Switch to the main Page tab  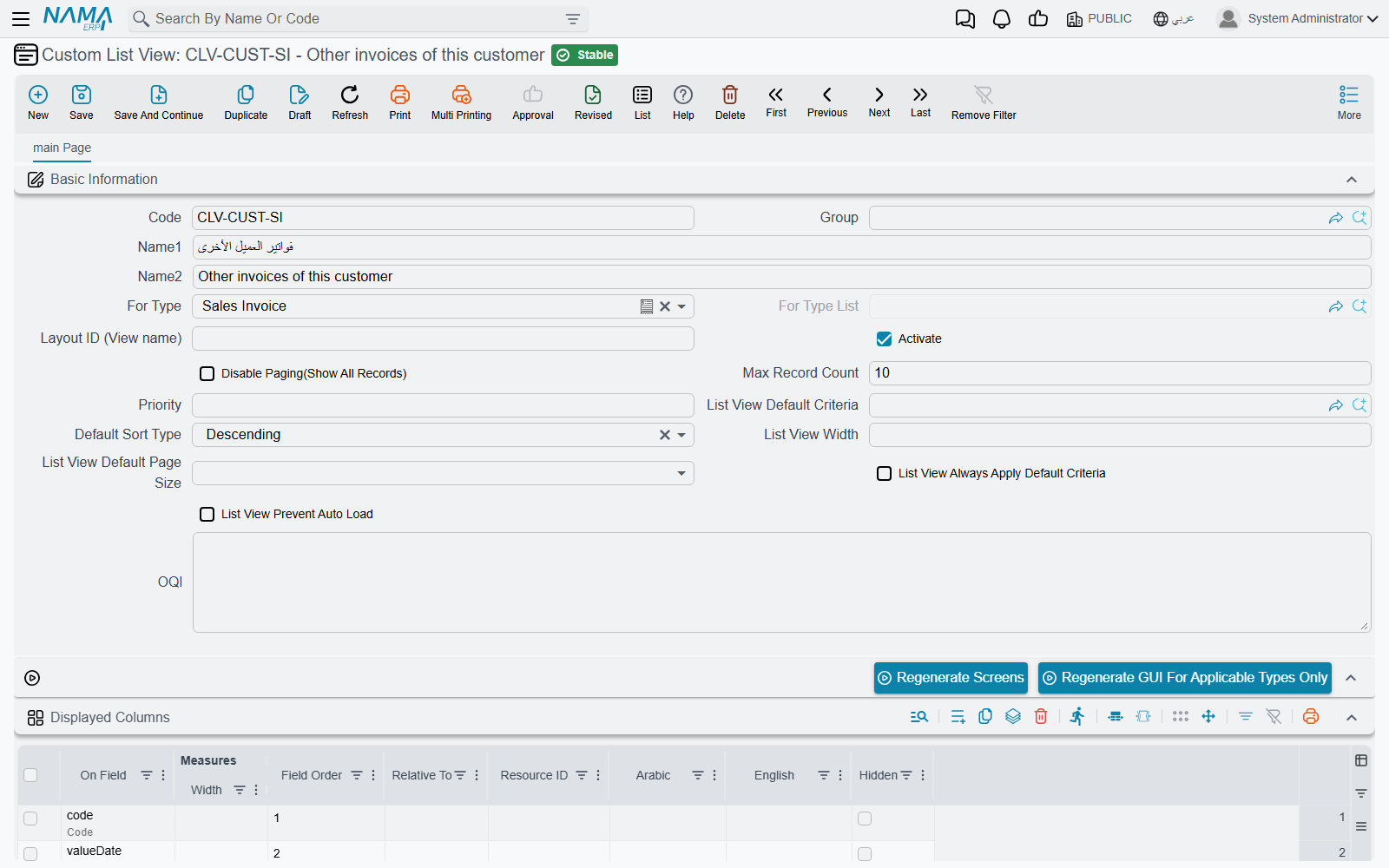click(x=62, y=148)
